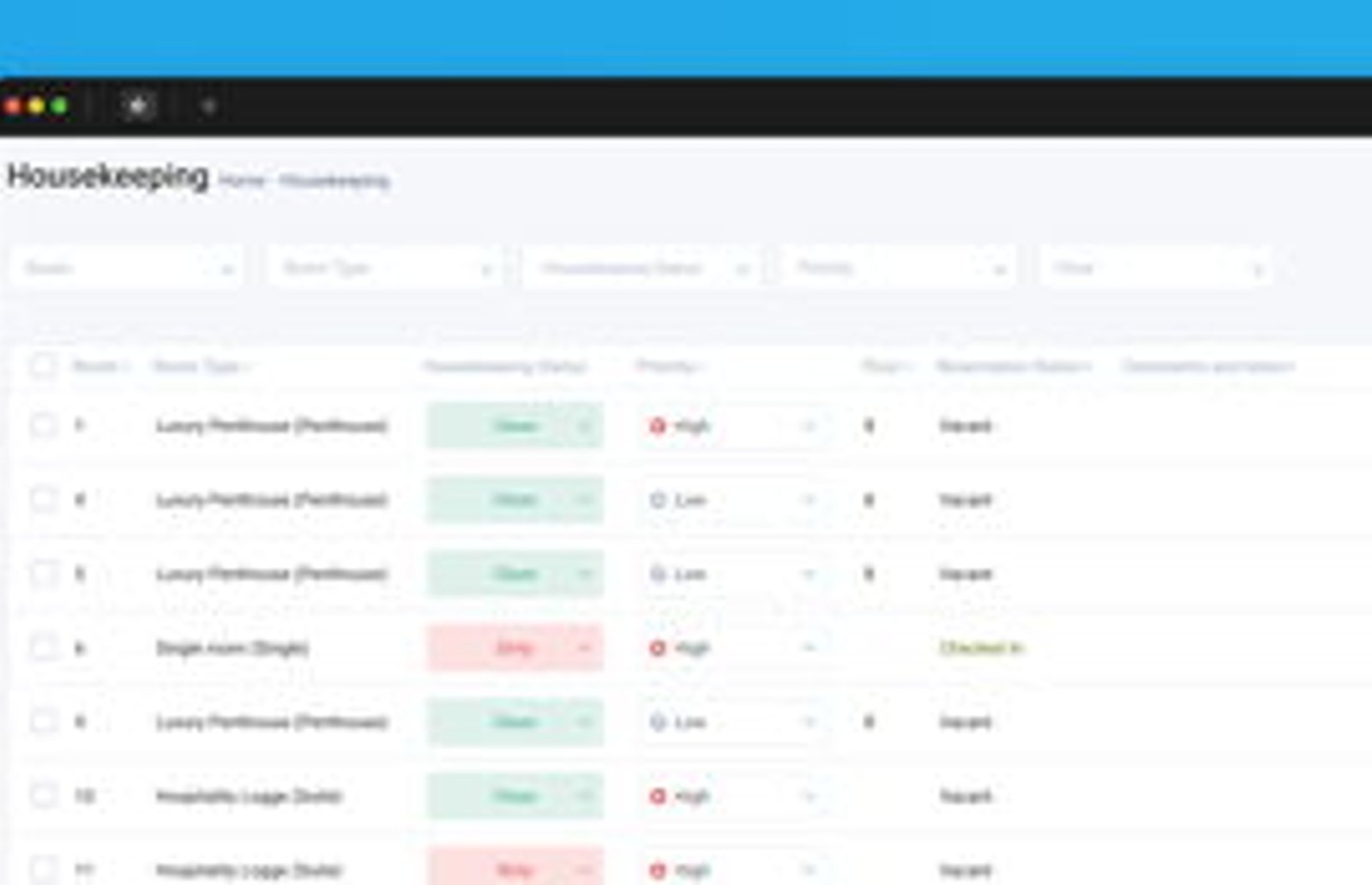Click room 10 Hospitality Lodge cell
Screen dimensions: 1372x885
(248, 796)
